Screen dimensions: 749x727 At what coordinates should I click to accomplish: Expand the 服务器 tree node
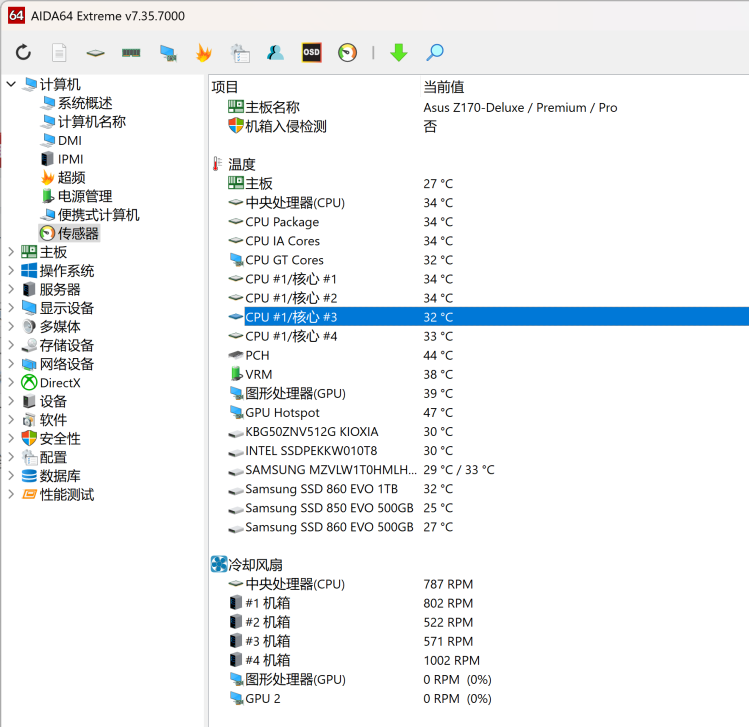(x=11, y=289)
